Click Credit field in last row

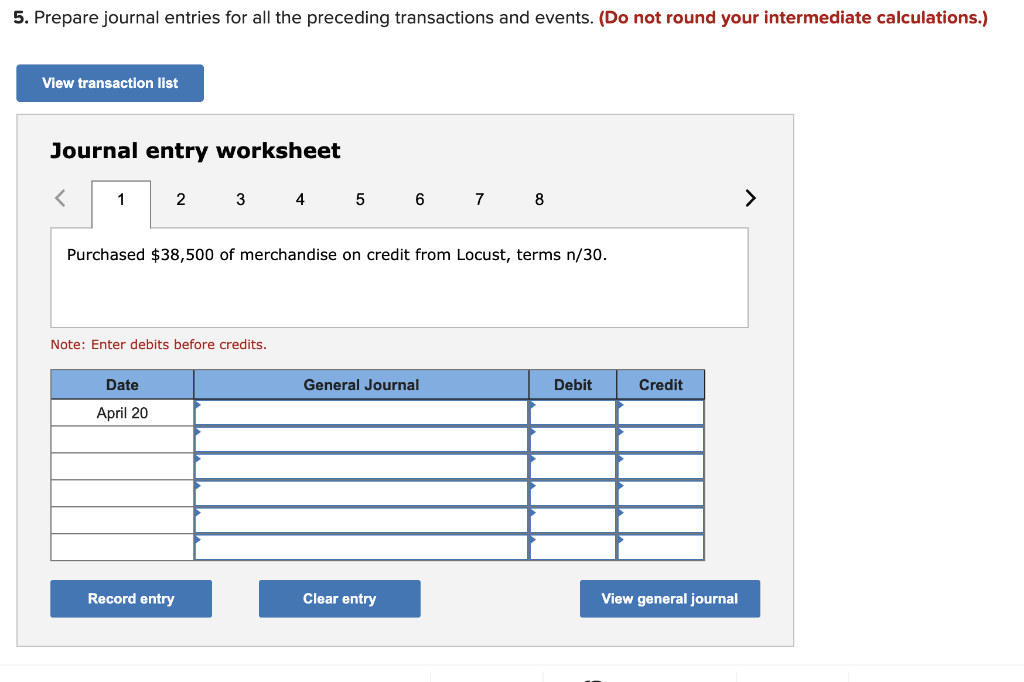661,547
